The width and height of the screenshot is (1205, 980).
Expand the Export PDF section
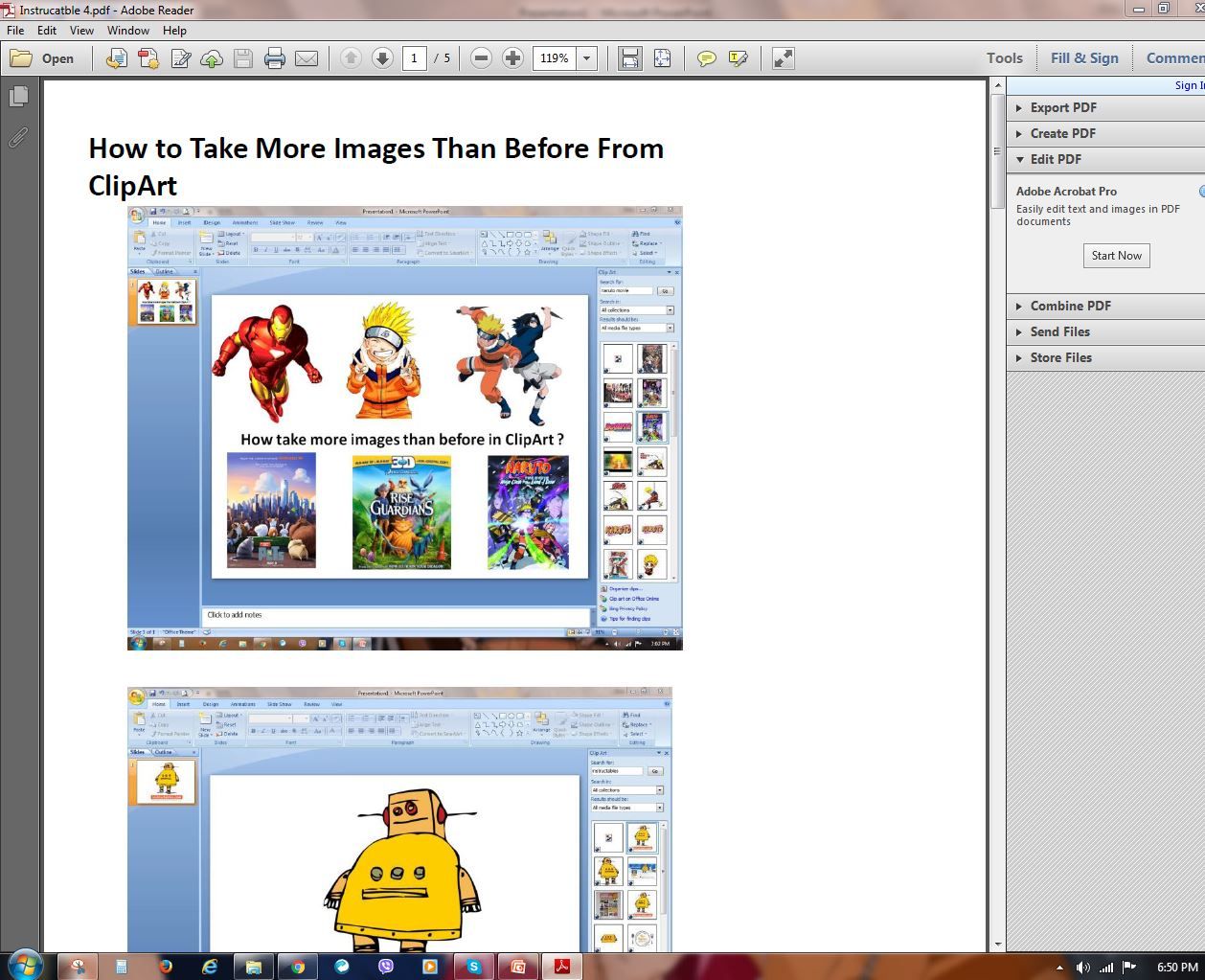click(x=1105, y=107)
